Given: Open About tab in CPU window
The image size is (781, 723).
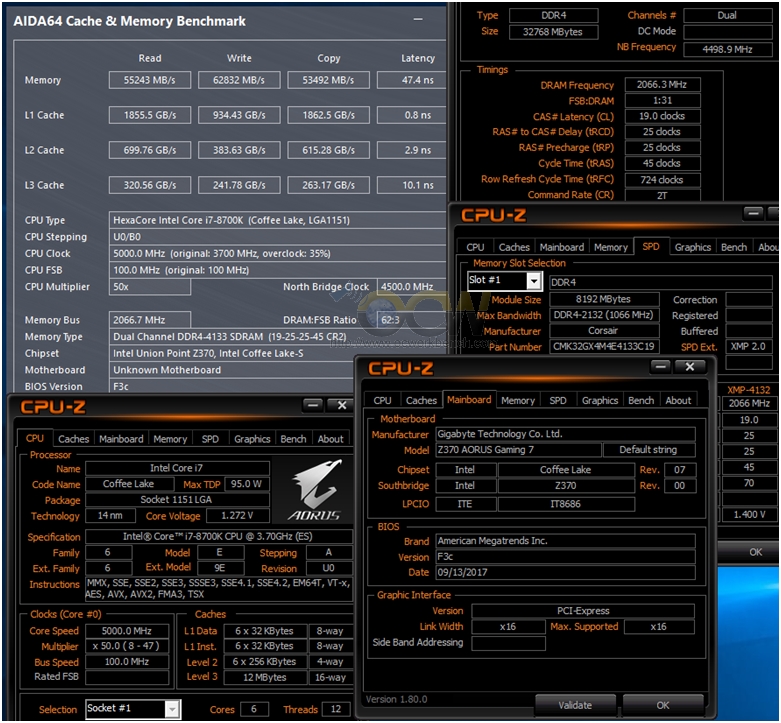Looking at the screenshot, I should [x=330, y=439].
